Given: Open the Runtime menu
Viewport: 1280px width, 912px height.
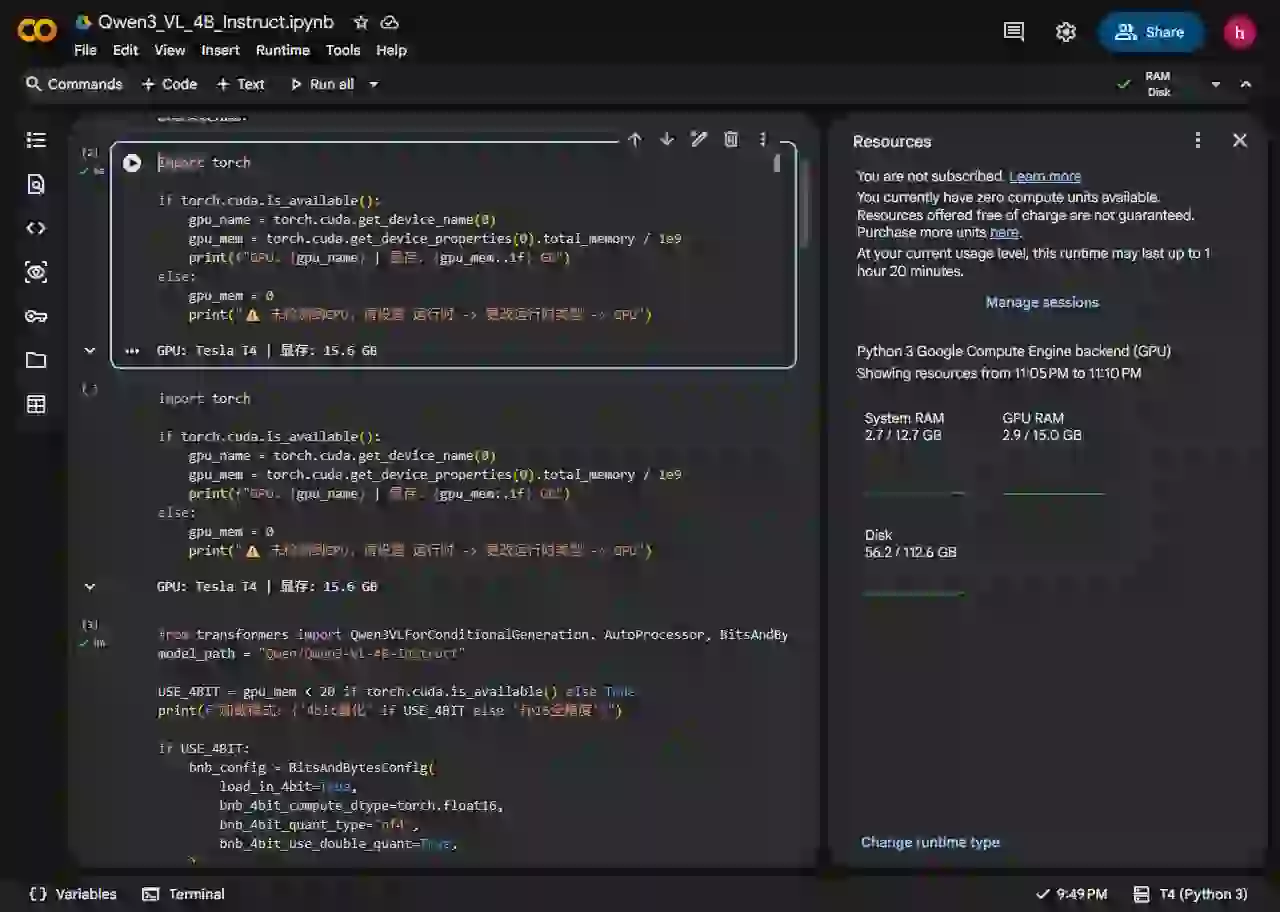Looking at the screenshot, I should pyautogui.click(x=282, y=50).
